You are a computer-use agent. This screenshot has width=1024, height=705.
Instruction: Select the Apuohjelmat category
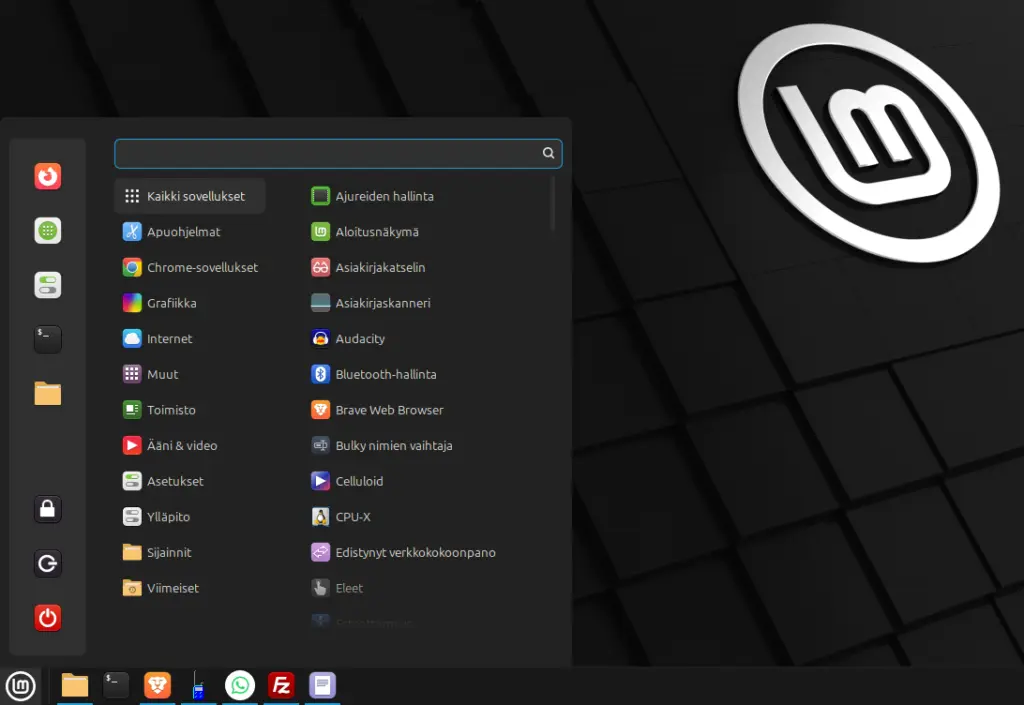[x=189, y=232]
